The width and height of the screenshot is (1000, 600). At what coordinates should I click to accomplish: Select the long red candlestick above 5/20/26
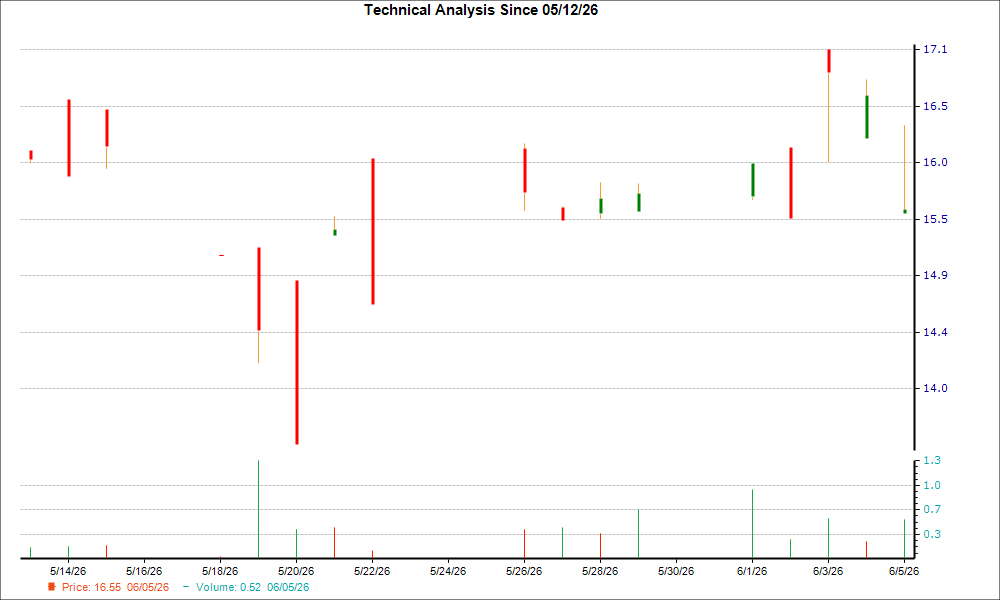[297, 362]
